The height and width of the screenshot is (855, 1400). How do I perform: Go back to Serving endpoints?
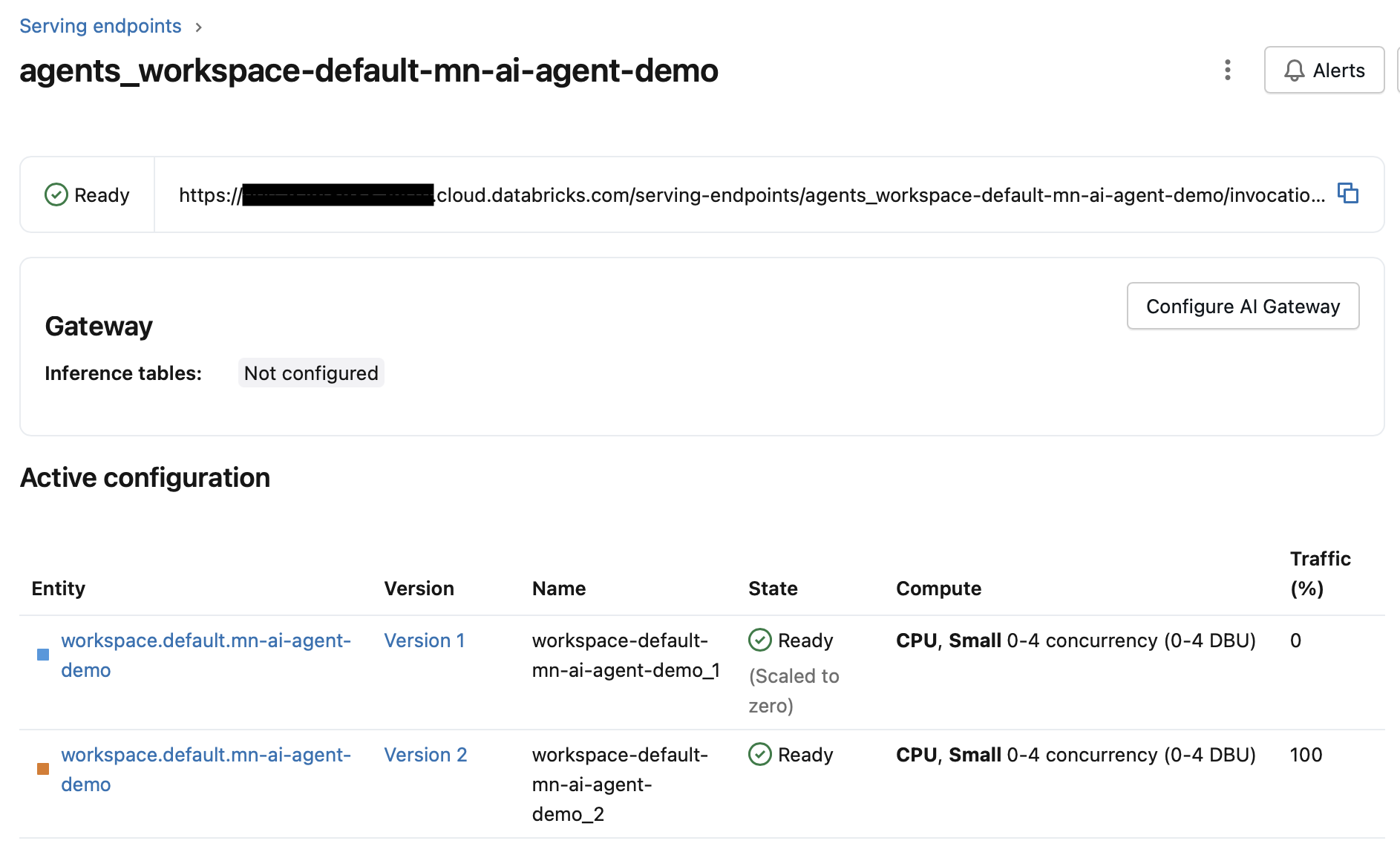pos(100,26)
